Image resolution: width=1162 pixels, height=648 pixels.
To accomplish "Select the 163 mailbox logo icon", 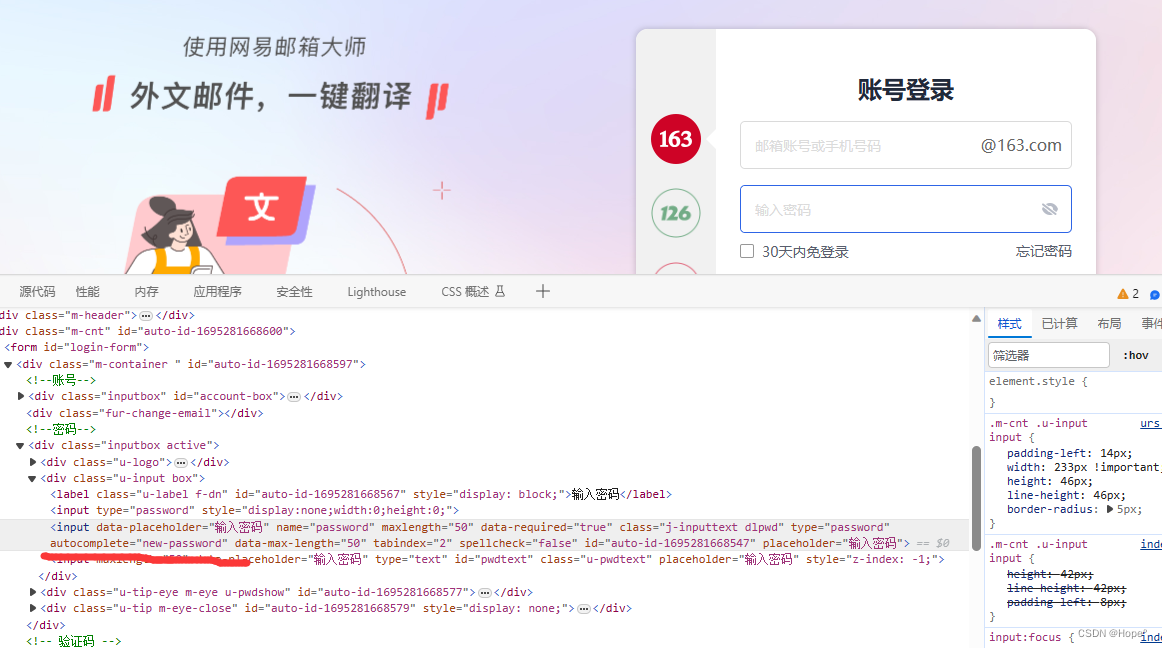I will tap(675, 139).
